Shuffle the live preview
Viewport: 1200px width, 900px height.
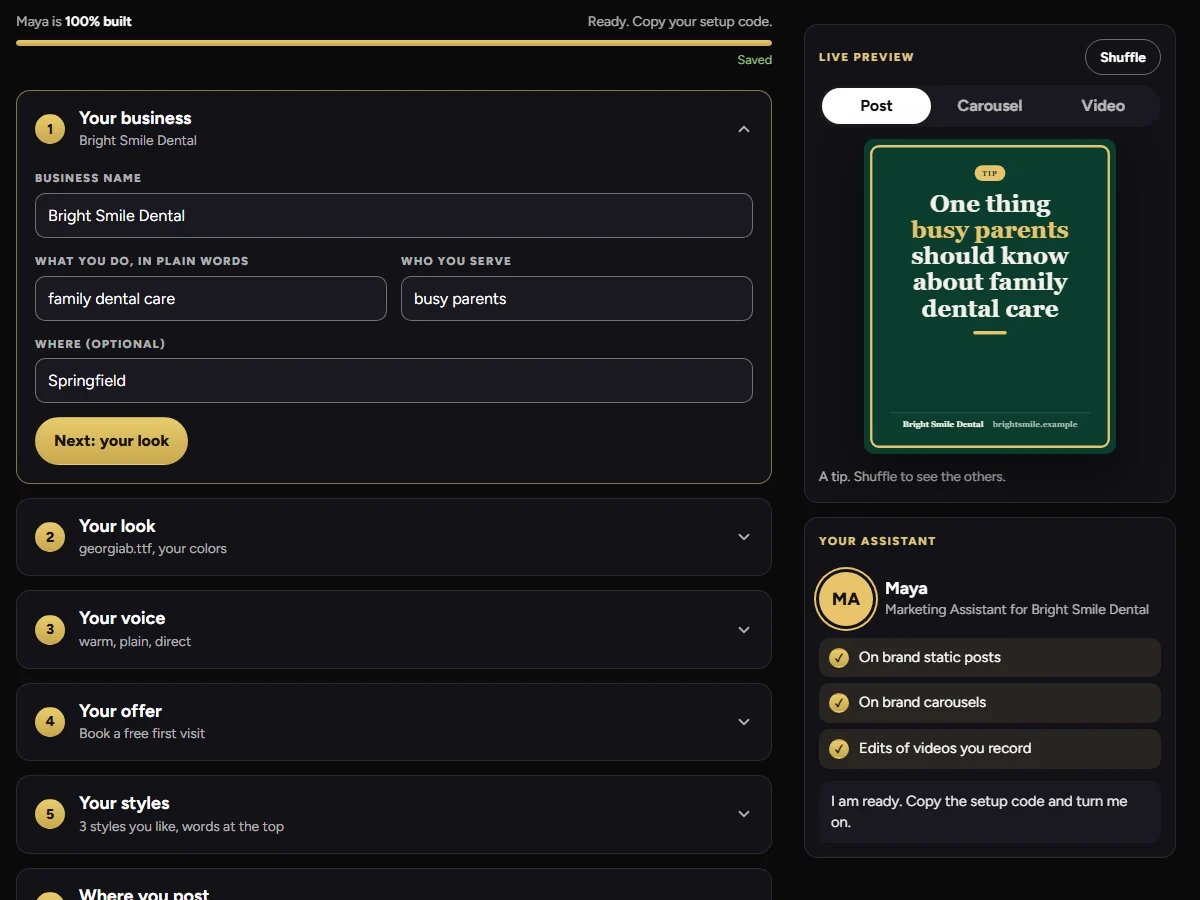(1122, 57)
